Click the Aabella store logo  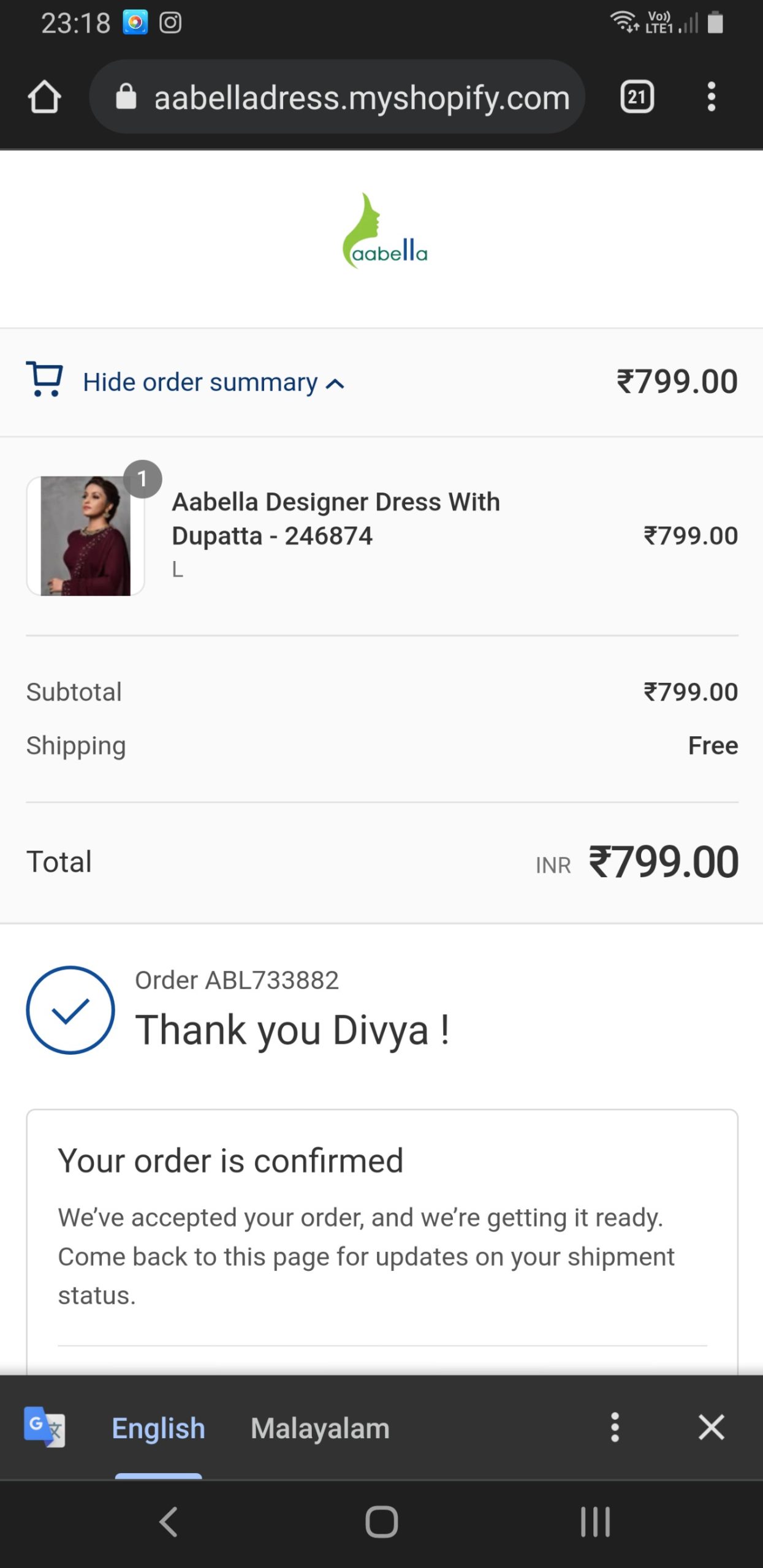coord(385,232)
